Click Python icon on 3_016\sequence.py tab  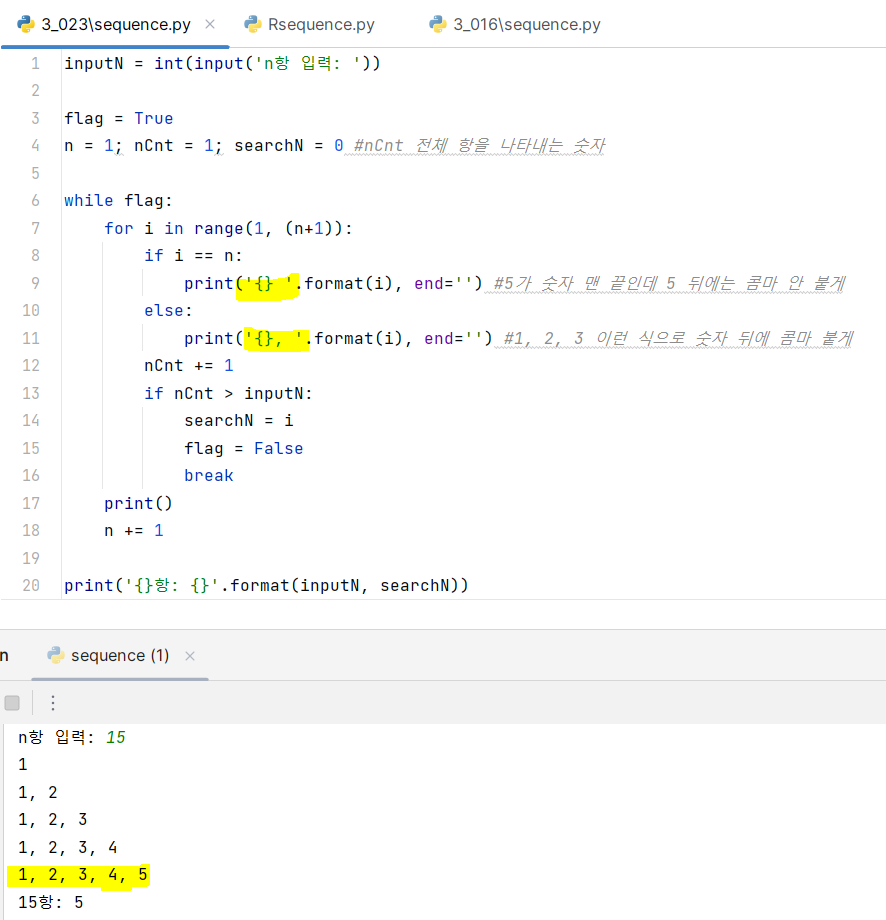tap(438, 24)
